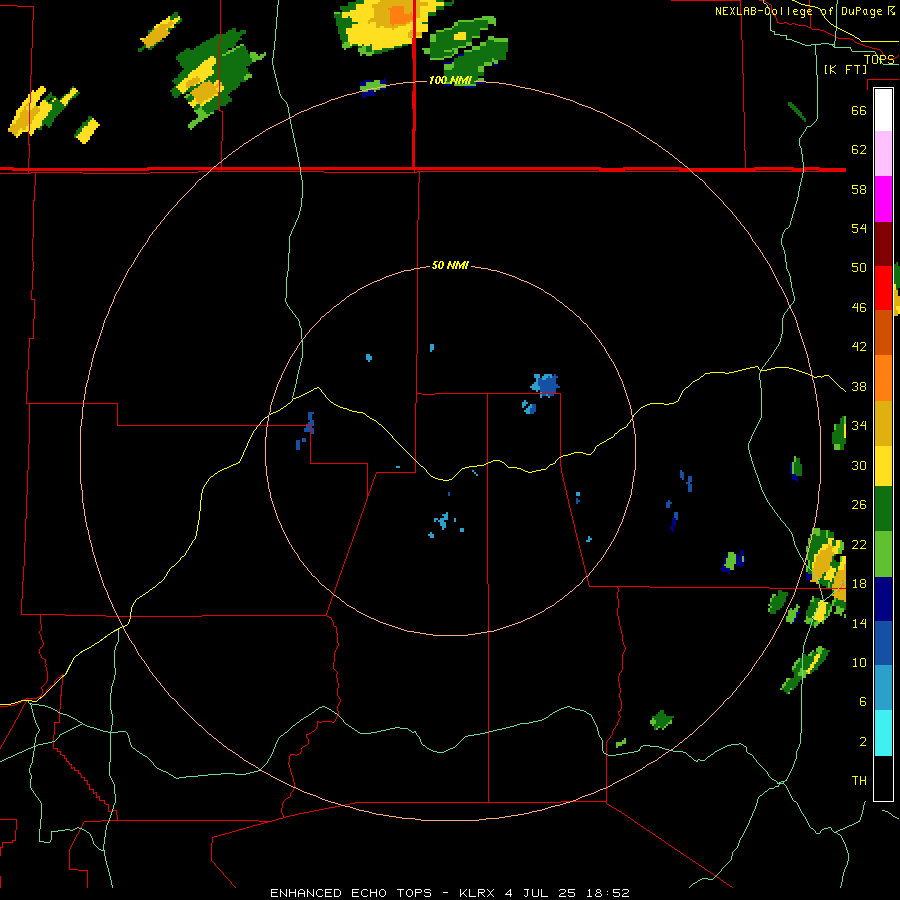Click the legend value "14"

click(x=859, y=623)
